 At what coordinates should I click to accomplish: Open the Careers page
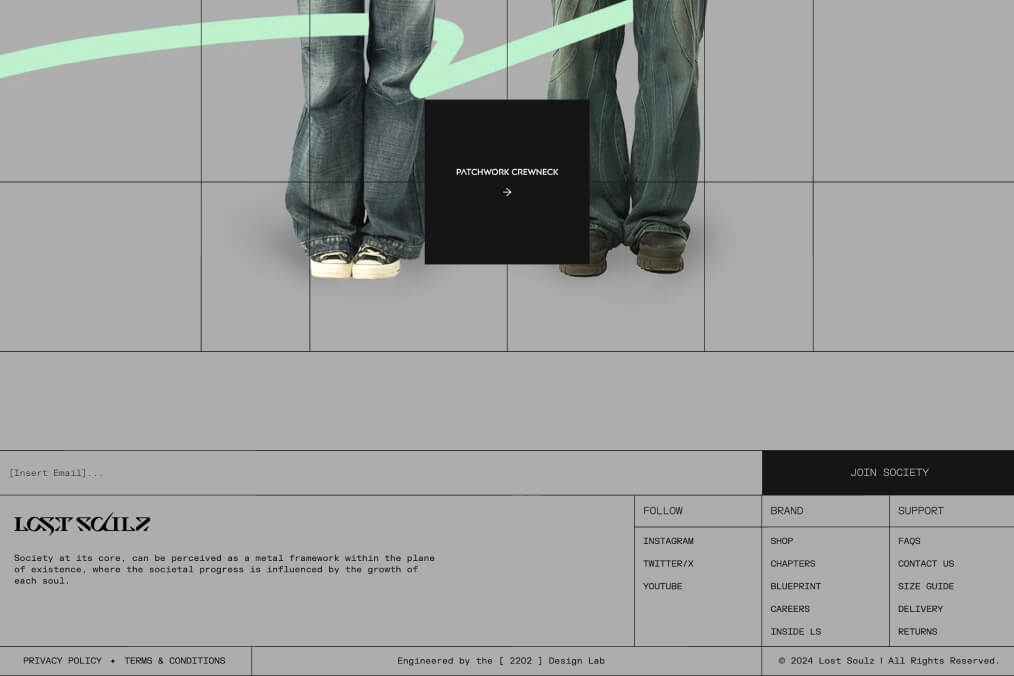pos(790,608)
